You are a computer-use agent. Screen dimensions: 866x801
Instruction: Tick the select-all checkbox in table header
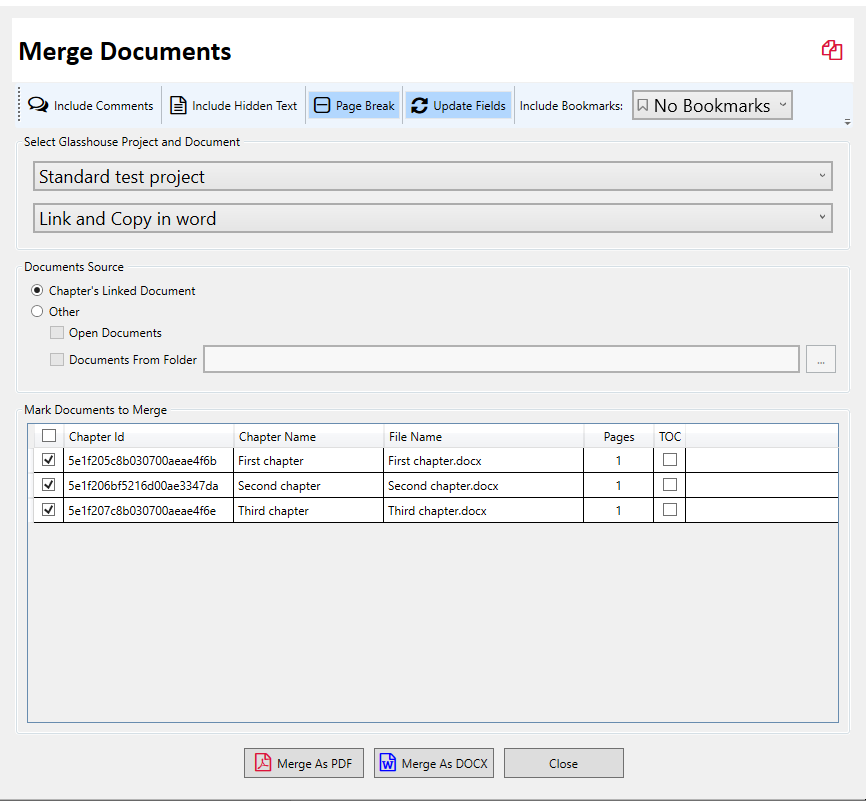(x=49, y=436)
